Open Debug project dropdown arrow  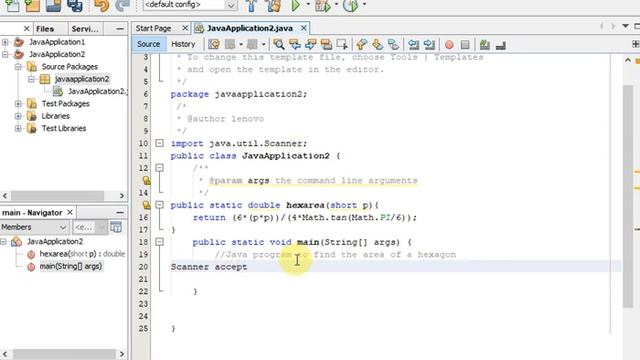[336, 4]
